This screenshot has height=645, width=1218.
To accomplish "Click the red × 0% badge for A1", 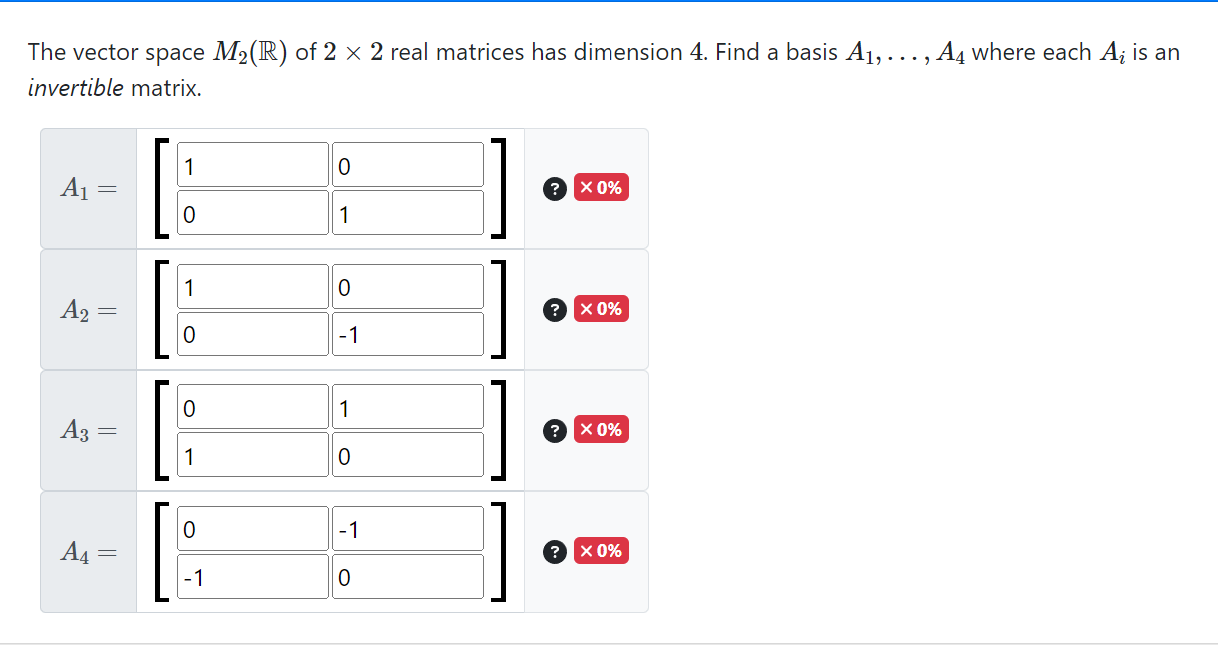I will (x=600, y=188).
